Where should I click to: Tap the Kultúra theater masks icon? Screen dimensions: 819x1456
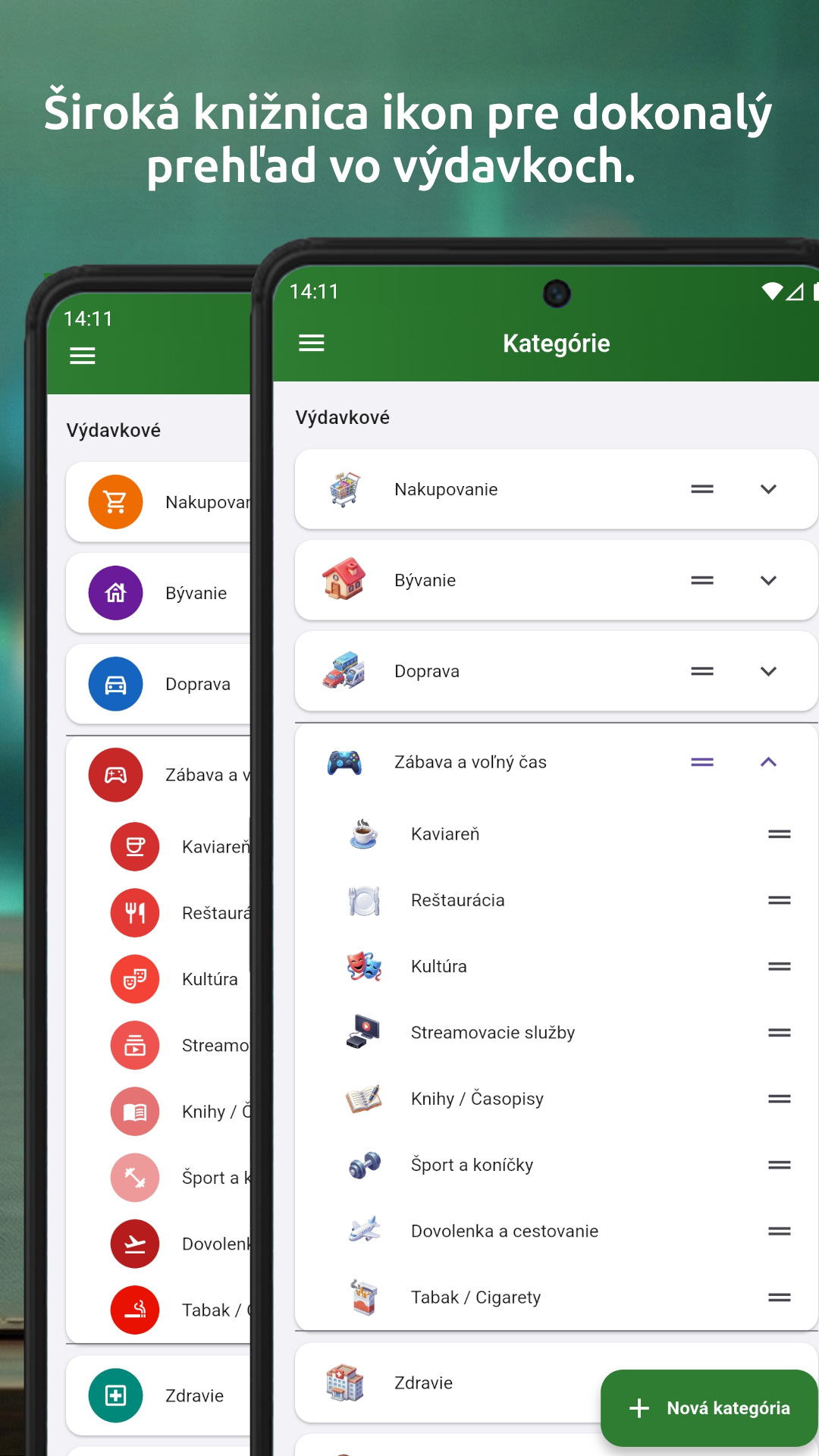(364, 966)
